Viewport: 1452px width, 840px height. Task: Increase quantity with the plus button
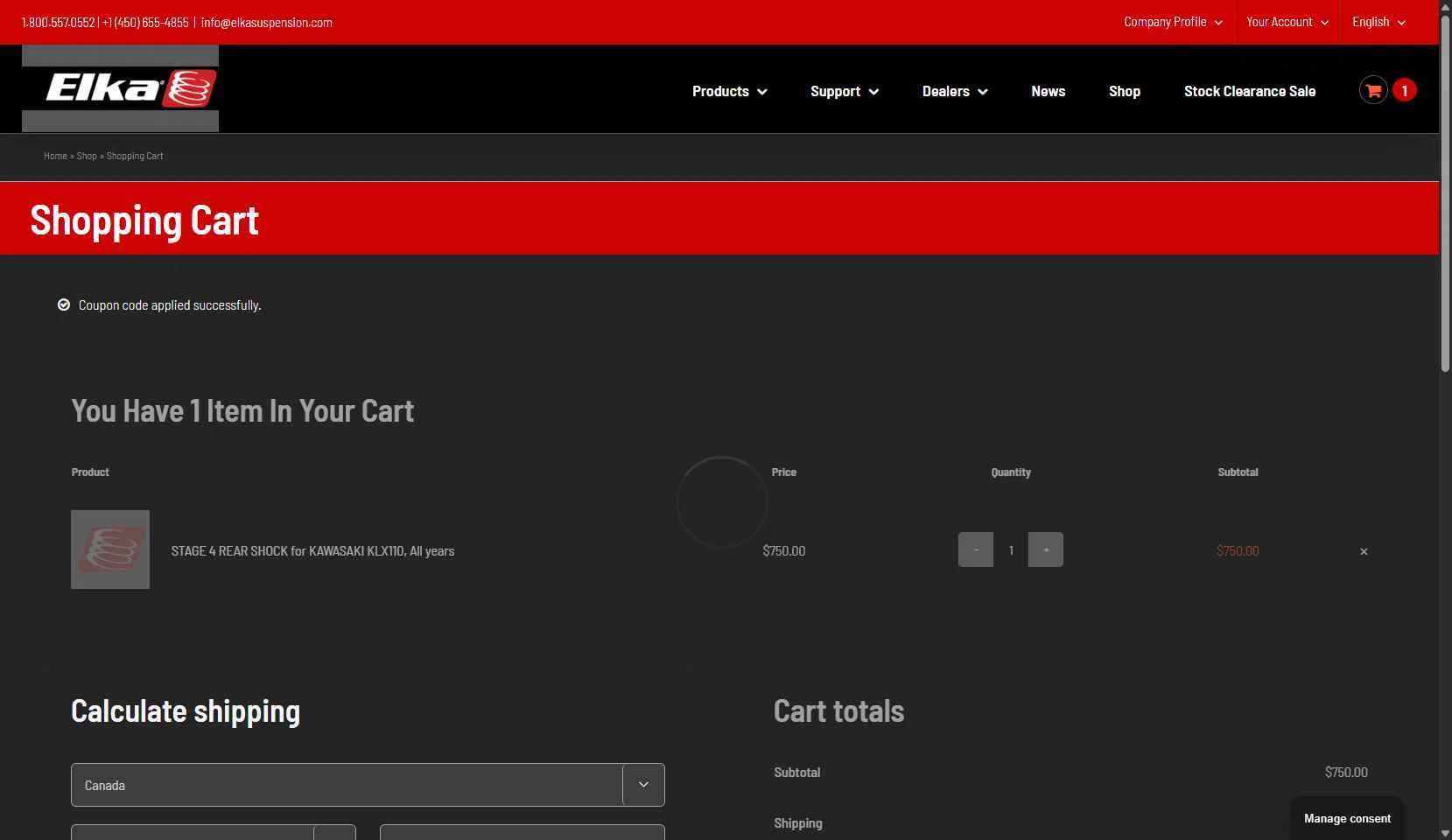[x=1046, y=549]
